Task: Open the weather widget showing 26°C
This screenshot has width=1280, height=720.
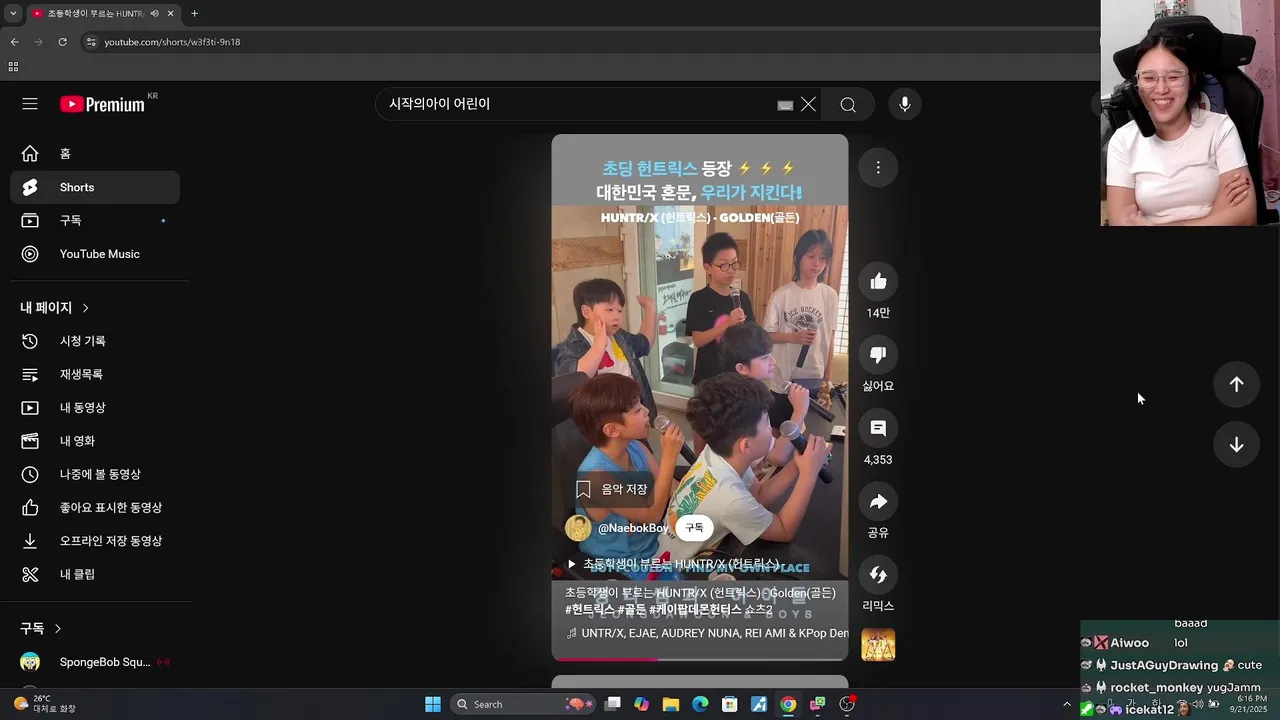Action: coord(45,704)
